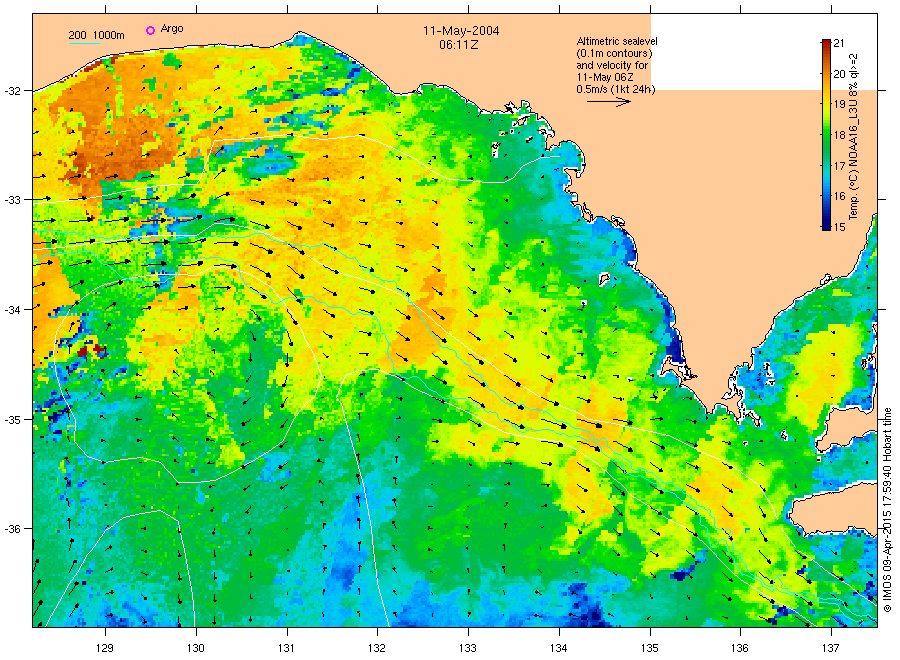The image size is (900, 660).
Task: Click the 'Altimetric sealevel' legend heading
Action: pyautogui.click(x=616, y=41)
